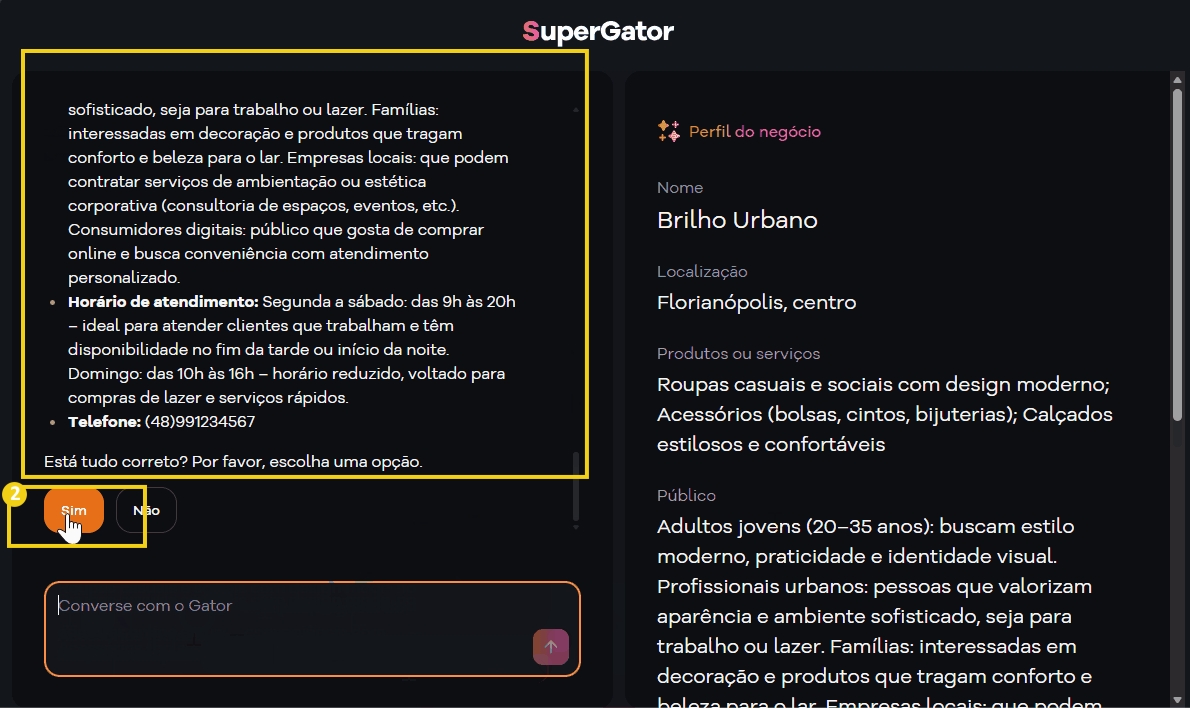
Task: Click the send arrow icon
Action: pos(551,647)
